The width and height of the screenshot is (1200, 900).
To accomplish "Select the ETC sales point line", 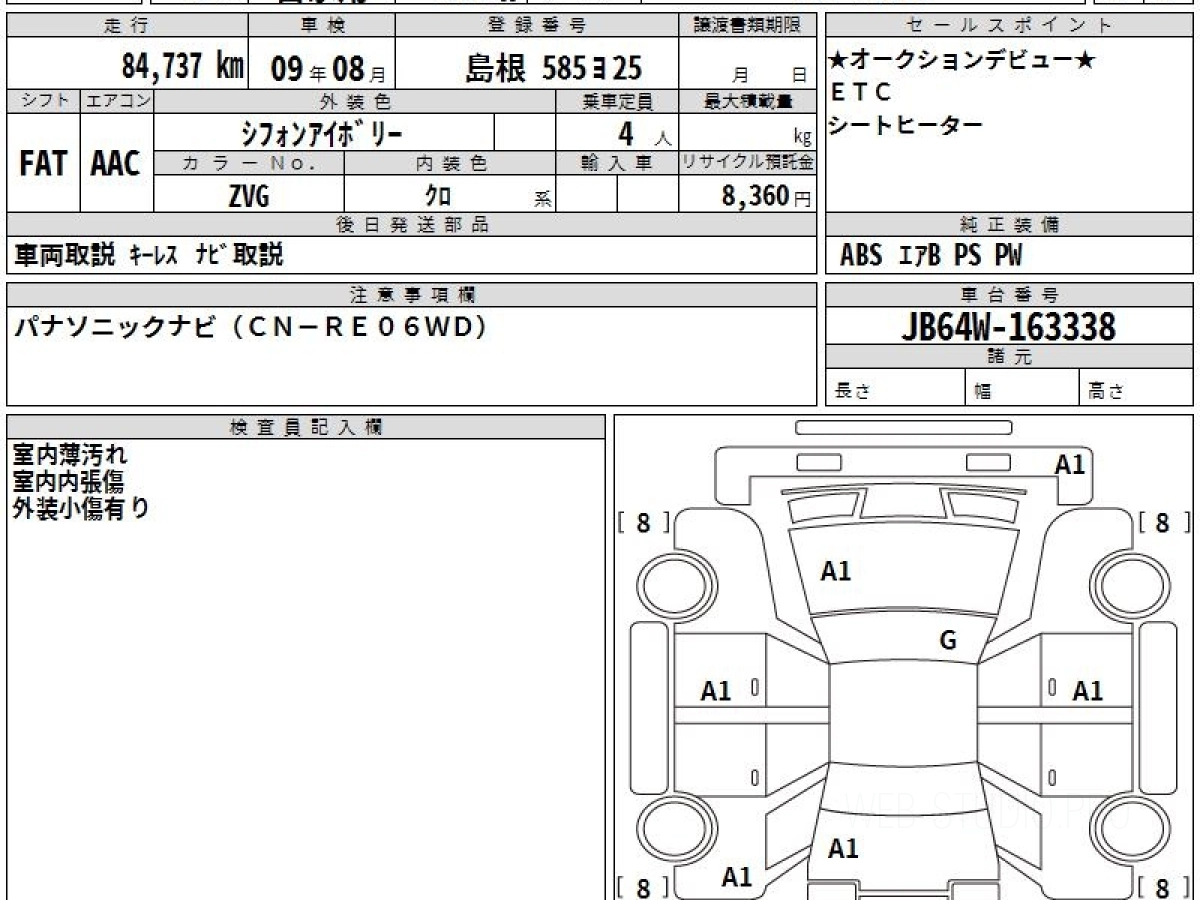I will (x=861, y=93).
